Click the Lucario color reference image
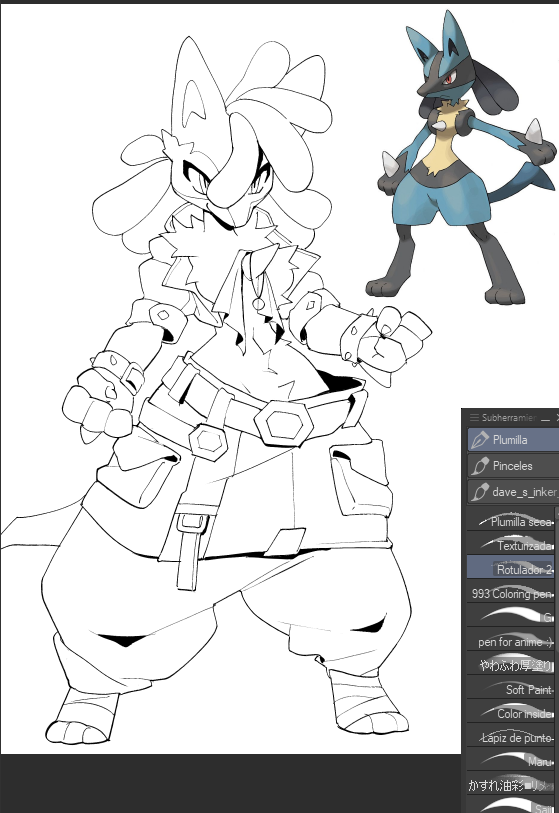 click(x=460, y=157)
